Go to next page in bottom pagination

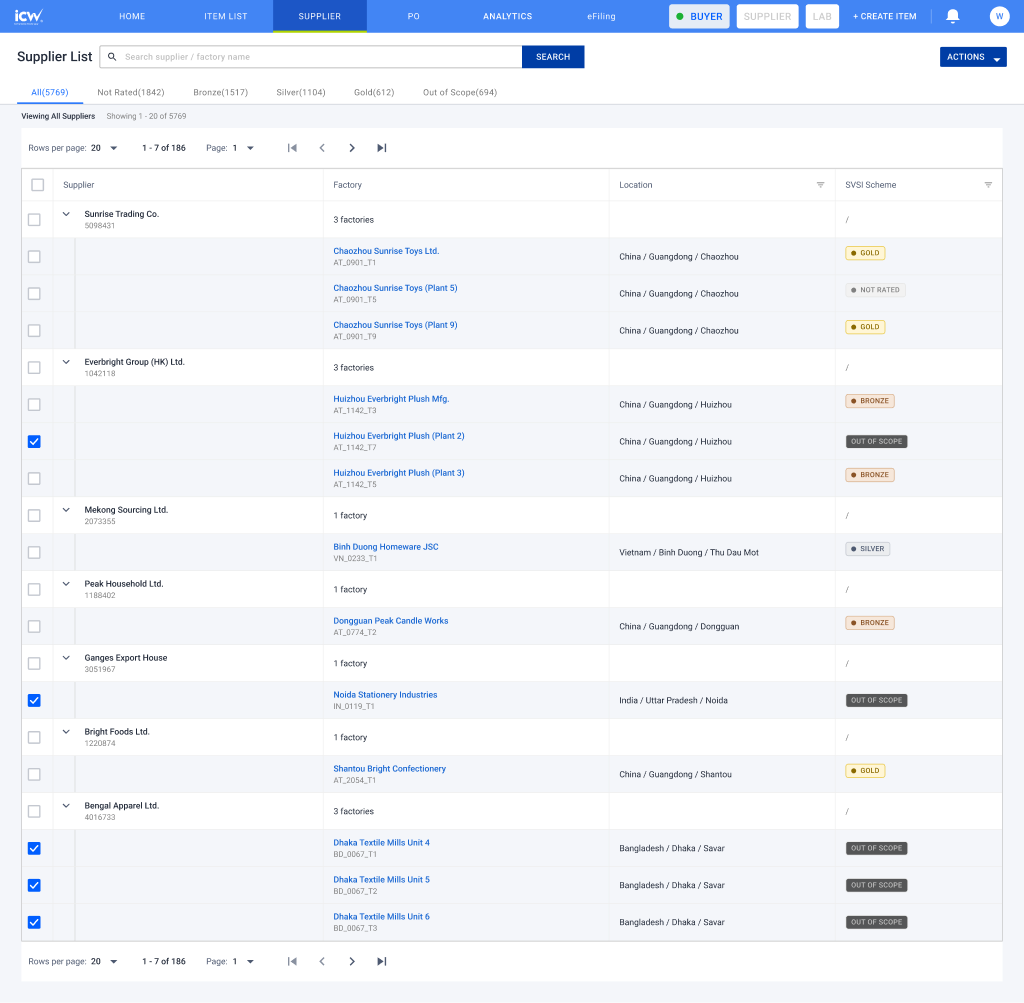coord(352,961)
